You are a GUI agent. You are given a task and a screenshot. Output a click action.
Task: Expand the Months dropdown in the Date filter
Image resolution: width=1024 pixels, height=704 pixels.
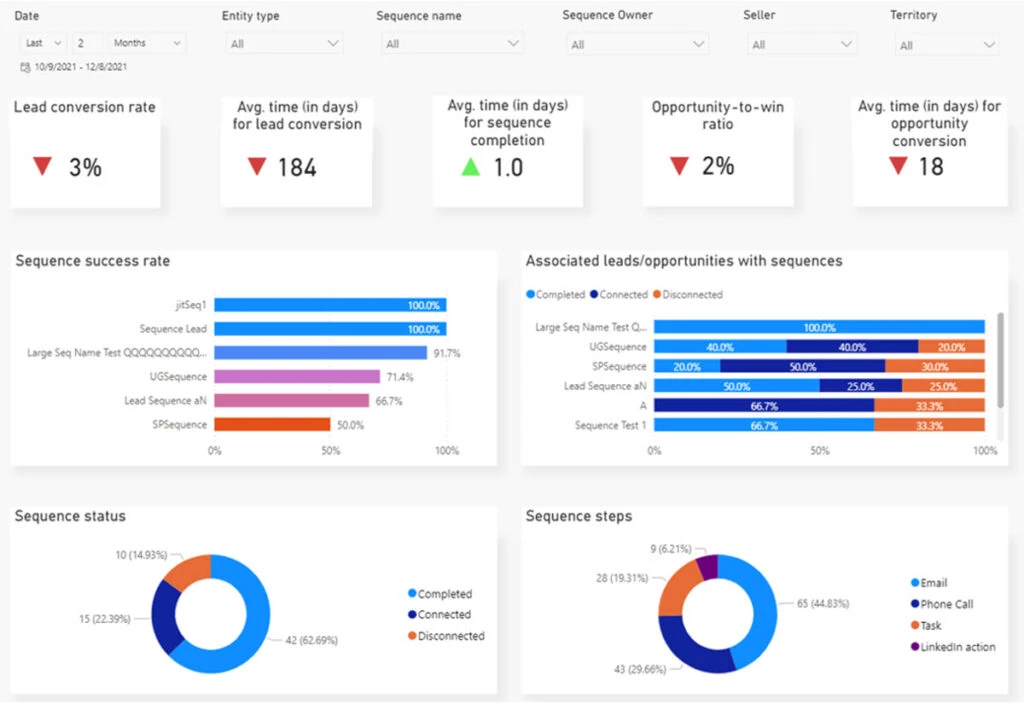click(x=146, y=42)
